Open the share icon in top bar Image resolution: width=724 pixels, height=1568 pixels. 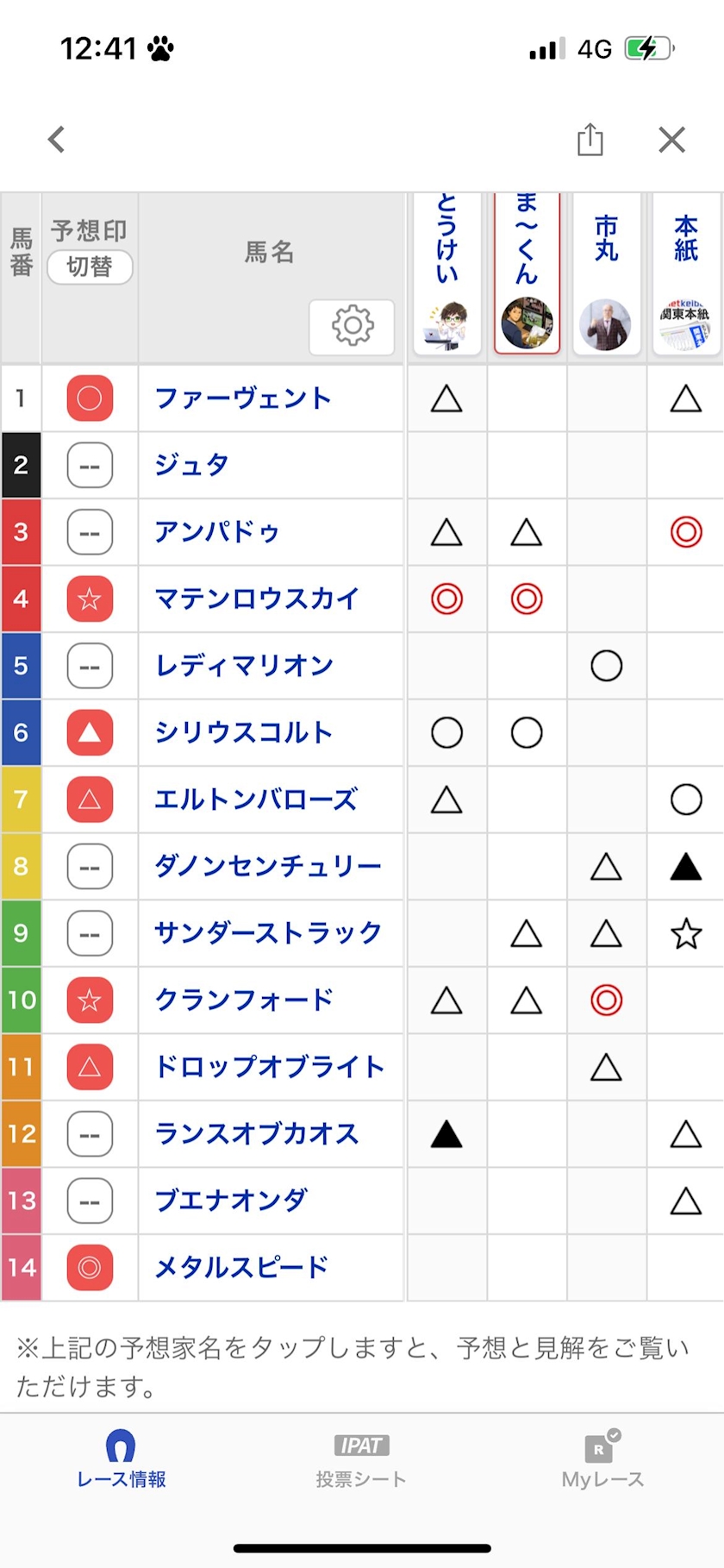590,140
